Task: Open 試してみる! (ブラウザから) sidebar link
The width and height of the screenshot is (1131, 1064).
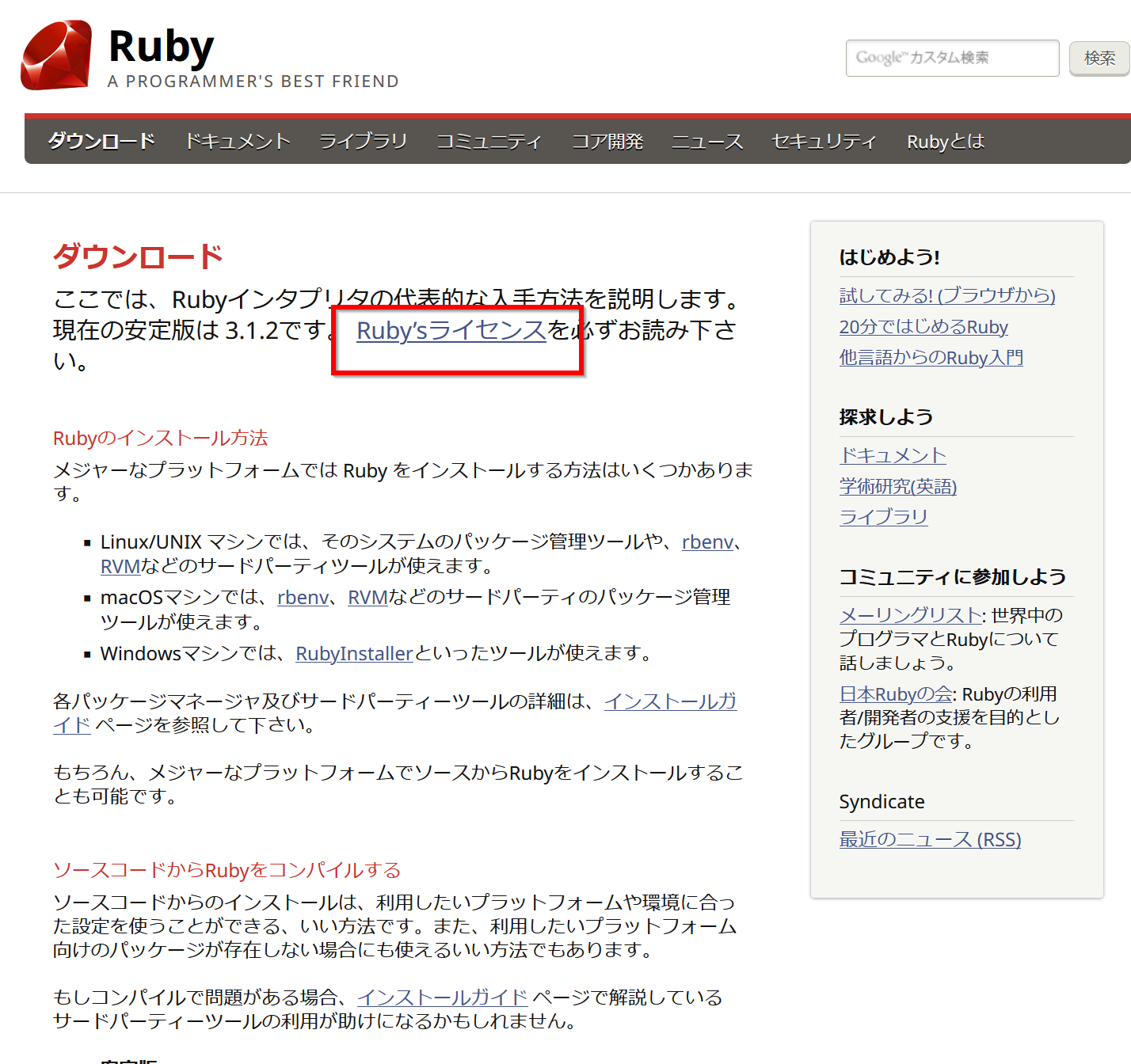Action: pos(947,295)
